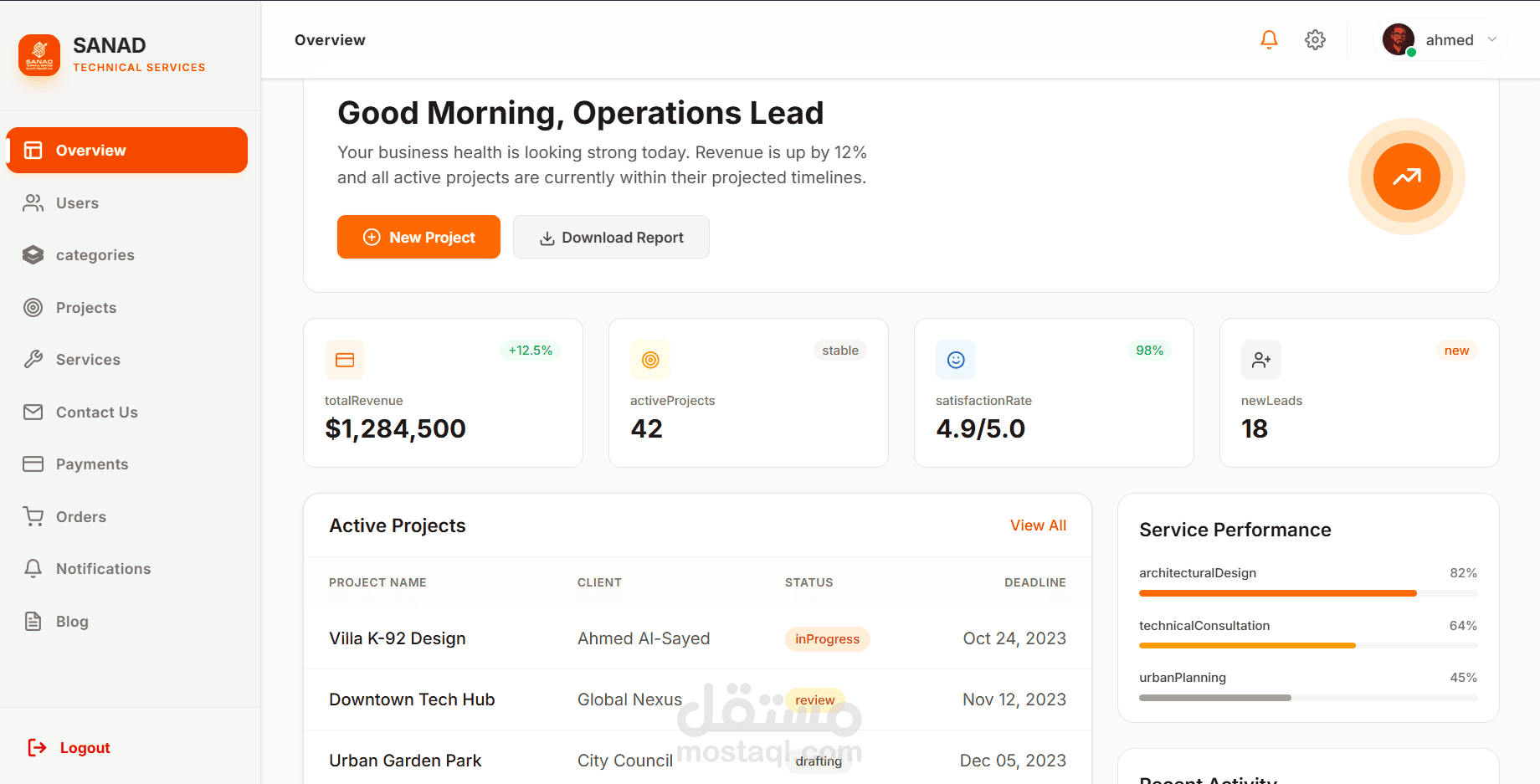Image resolution: width=1540 pixels, height=784 pixels.
Task: Follow the View All link
Action: 1038,525
